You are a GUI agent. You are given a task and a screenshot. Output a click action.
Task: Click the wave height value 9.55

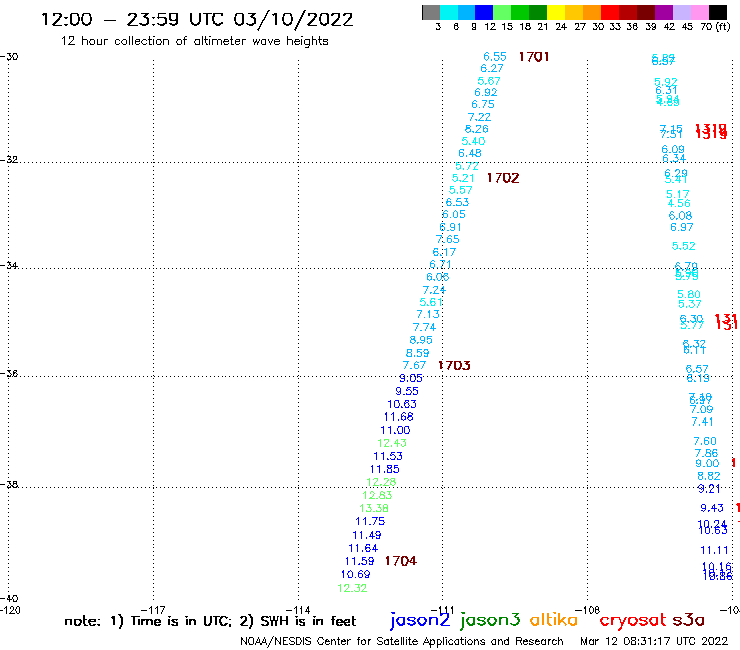tap(407, 391)
